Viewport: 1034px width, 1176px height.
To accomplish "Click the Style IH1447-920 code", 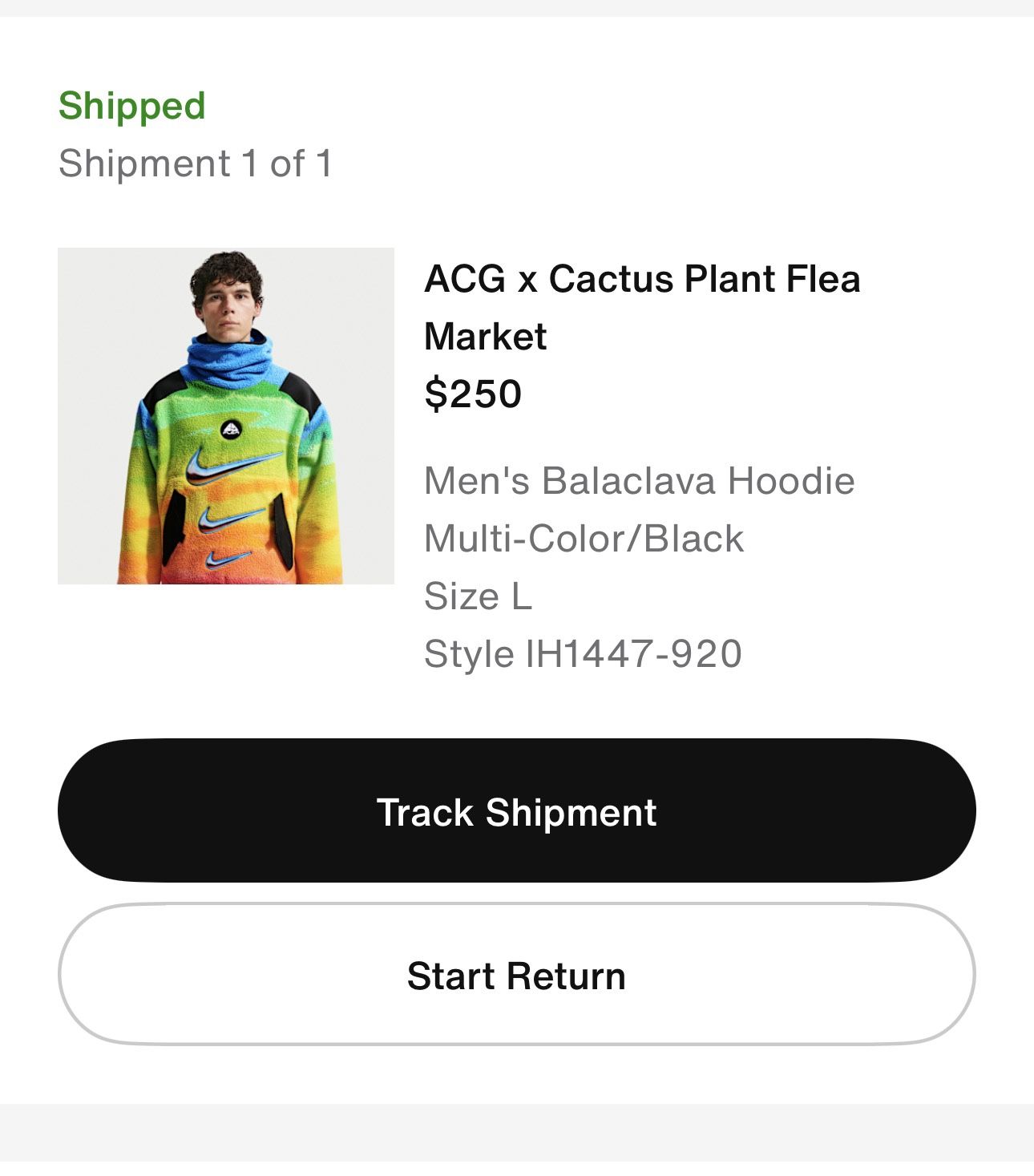I will pyautogui.click(x=583, y=654).
